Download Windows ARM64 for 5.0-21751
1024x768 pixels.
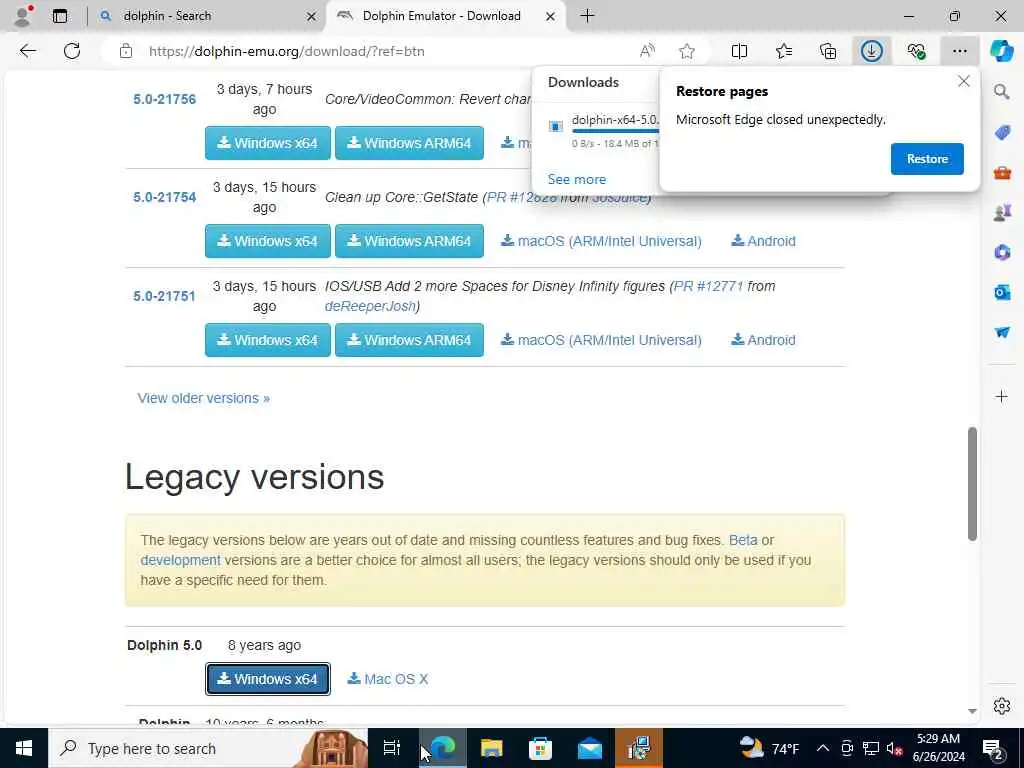tap(409, 340)
